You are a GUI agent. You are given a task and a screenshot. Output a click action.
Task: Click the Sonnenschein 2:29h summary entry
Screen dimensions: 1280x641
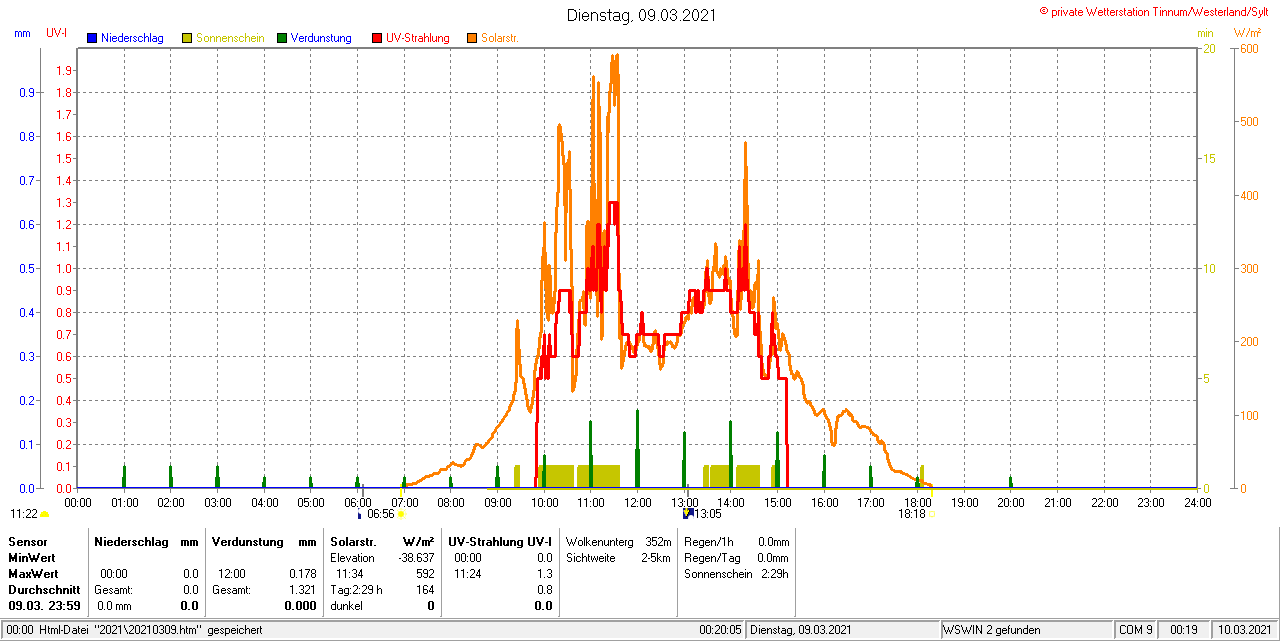736,574
